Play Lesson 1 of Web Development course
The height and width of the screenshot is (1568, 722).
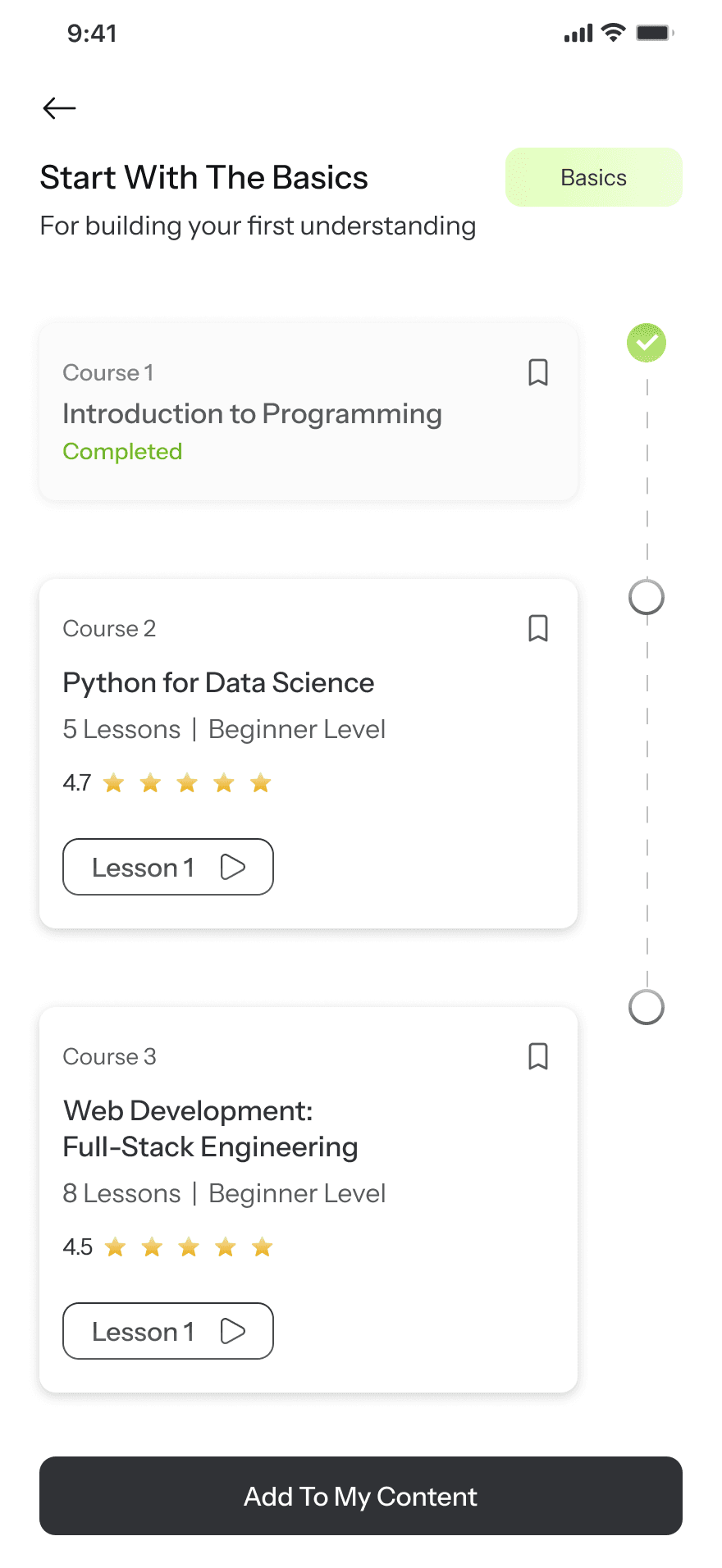coord(168,1331)
